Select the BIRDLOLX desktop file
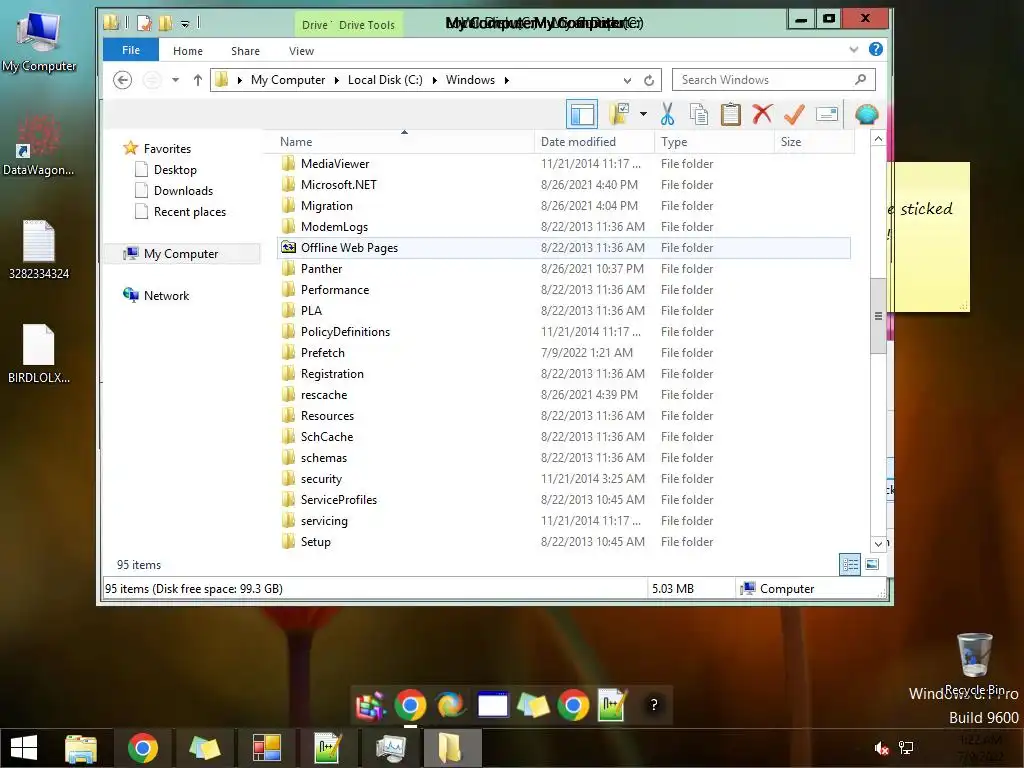The height and width of the screenshot is (768, 1024). 39,354
